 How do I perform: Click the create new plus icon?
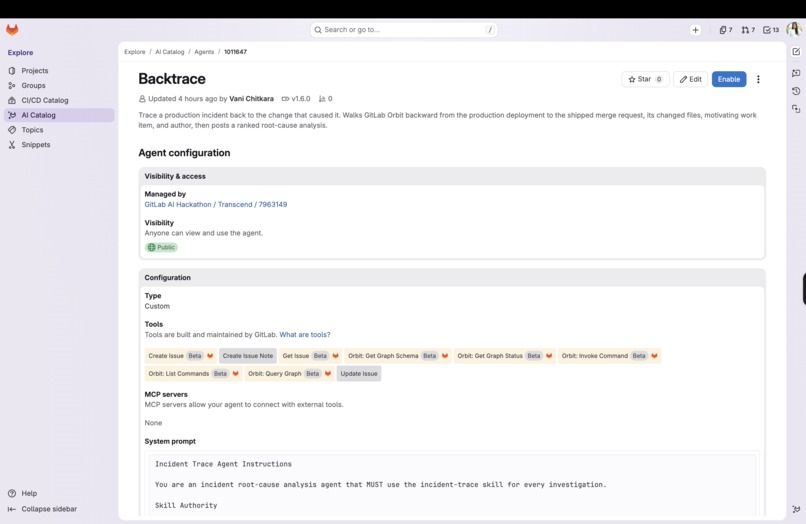(695, 30)
